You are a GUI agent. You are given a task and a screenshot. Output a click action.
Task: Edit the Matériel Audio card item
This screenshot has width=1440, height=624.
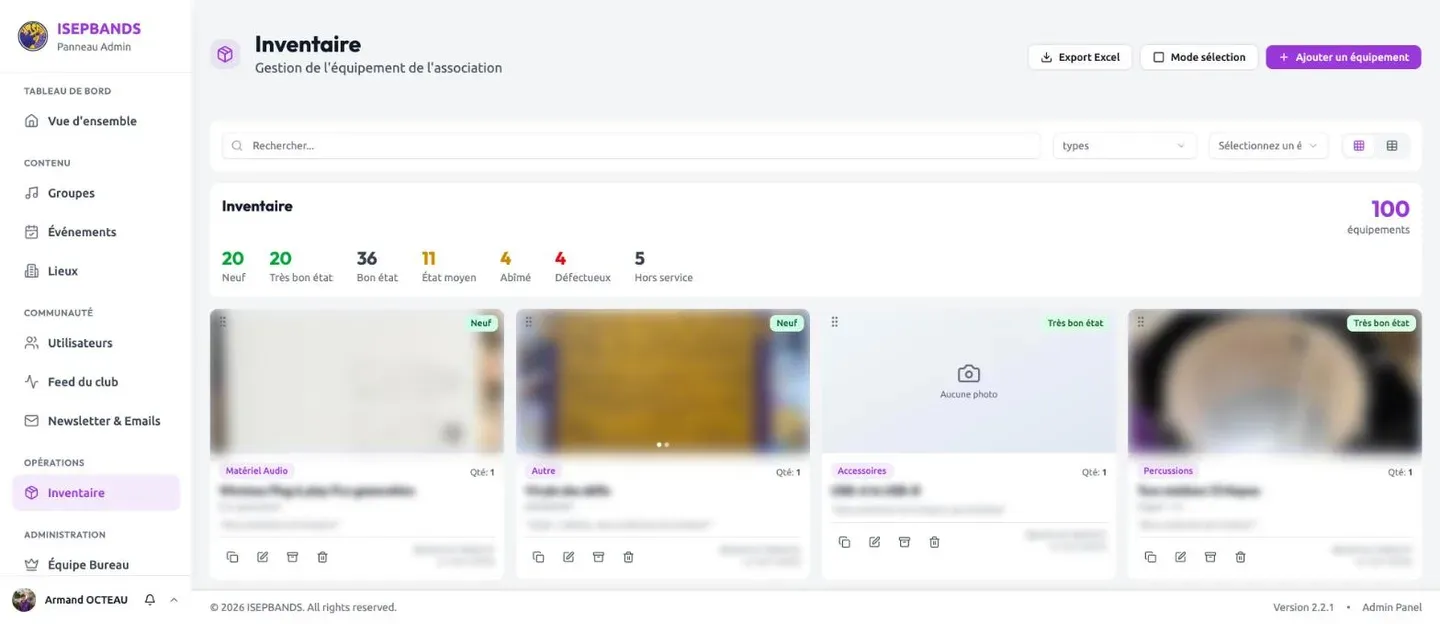pyautogui.click(x=262, y=557)
